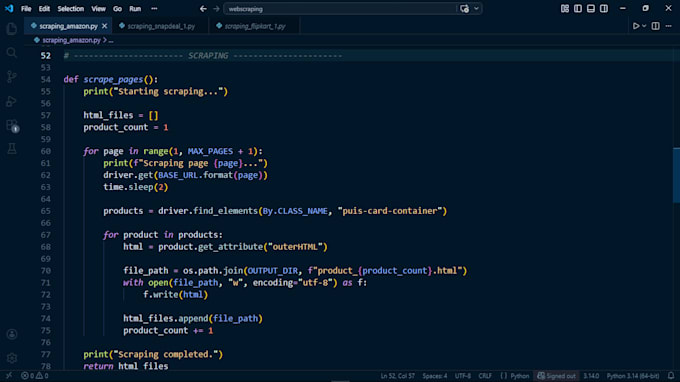Split the editor to the right
The height and width of the screenshot is (382, 680).
[655, 26]
